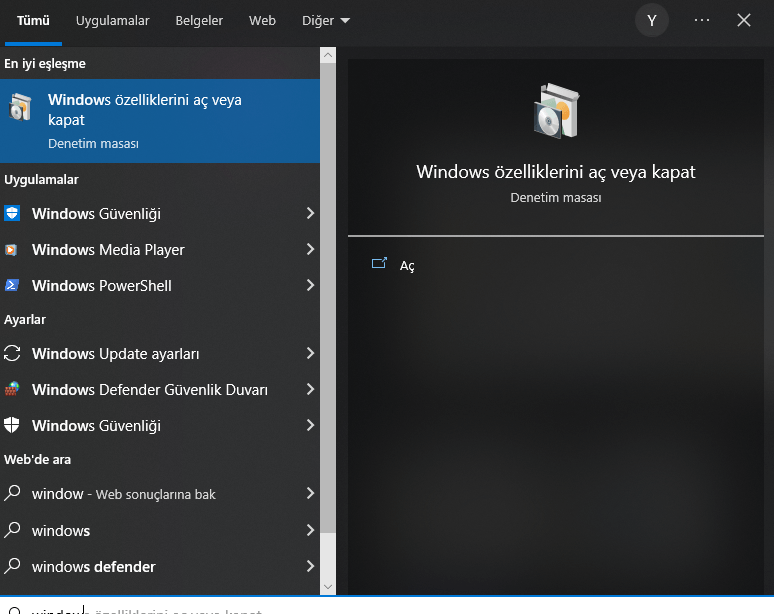Switch to the Uygulamalar tab
This screenshot has height=614, width=774.
pos(113,21)
